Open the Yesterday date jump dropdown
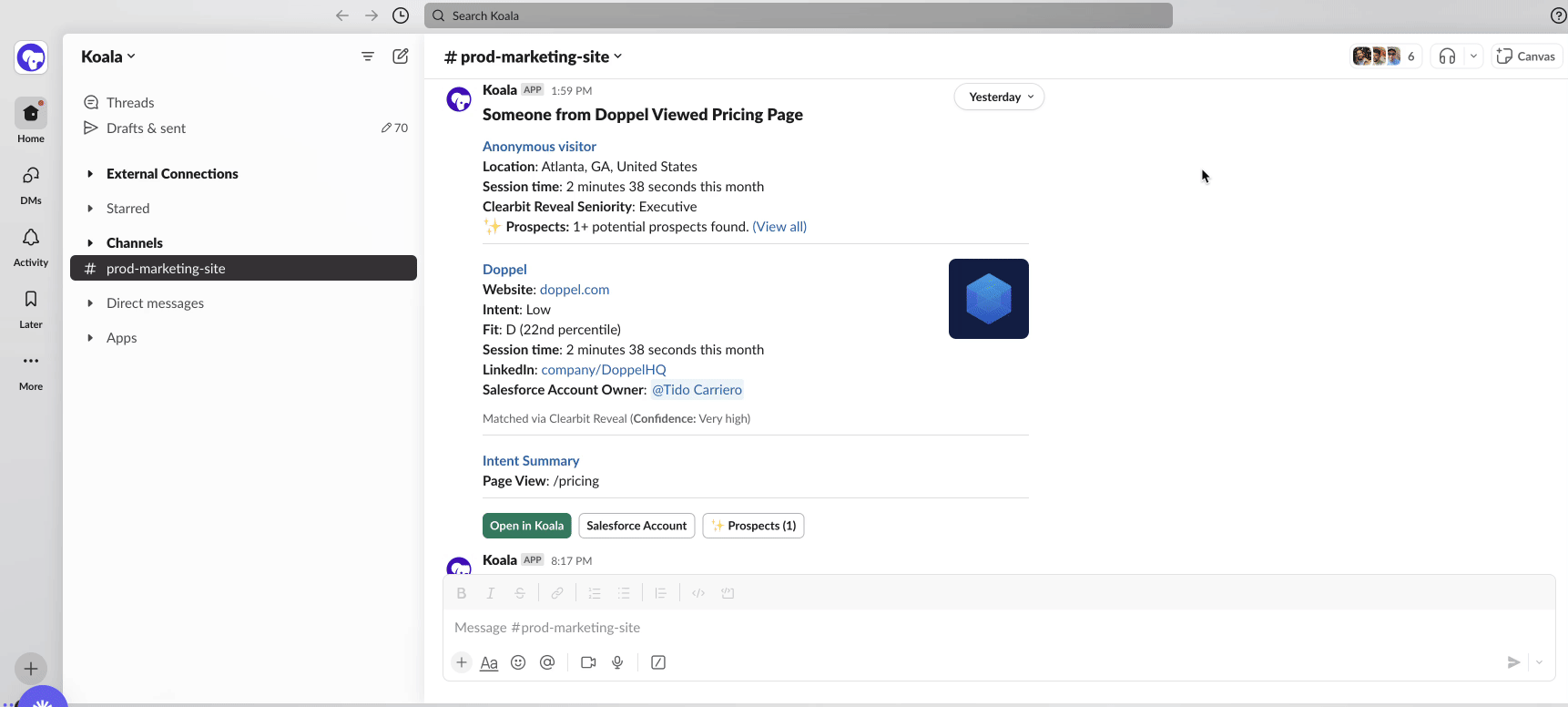 pyautogui.click(x=999, y=97)
